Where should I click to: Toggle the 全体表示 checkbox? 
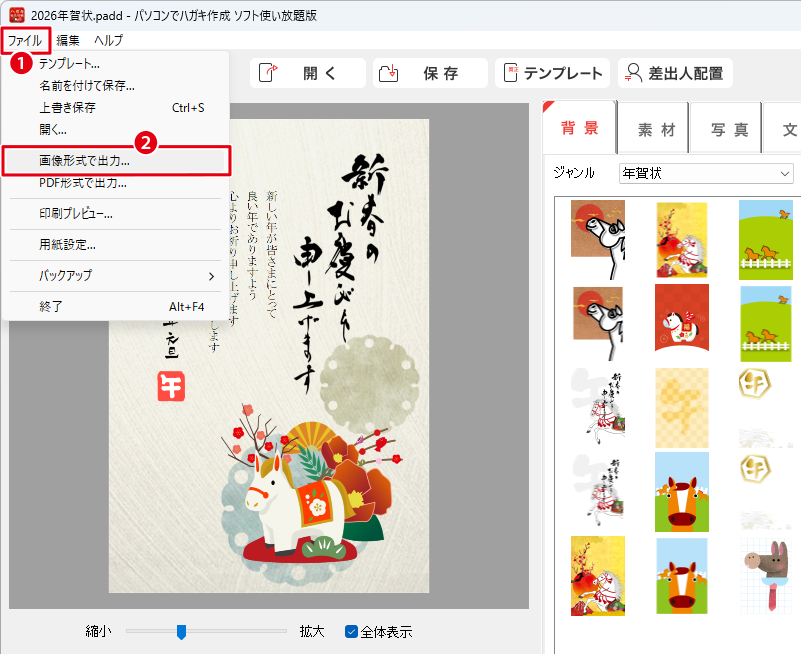tap(351, 631)
